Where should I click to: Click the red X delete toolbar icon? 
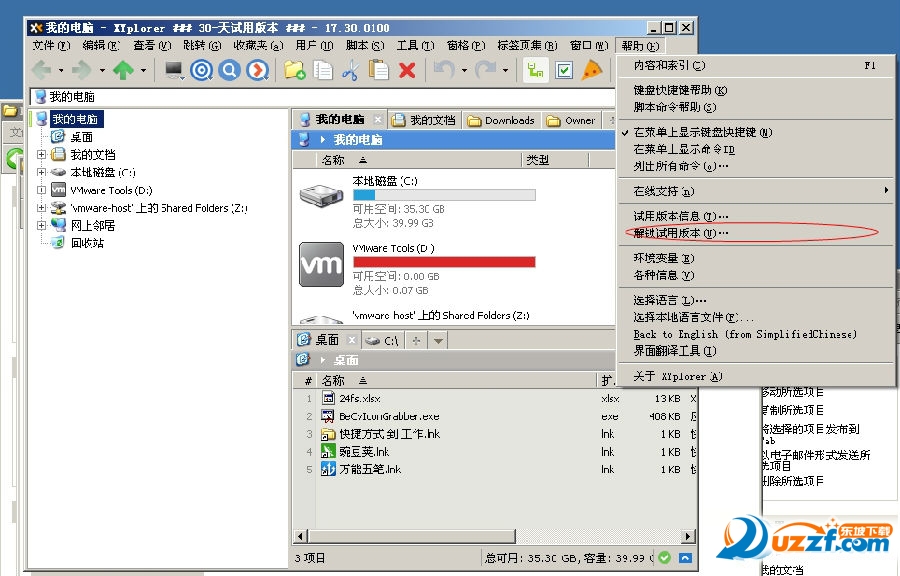coord(406,70)
